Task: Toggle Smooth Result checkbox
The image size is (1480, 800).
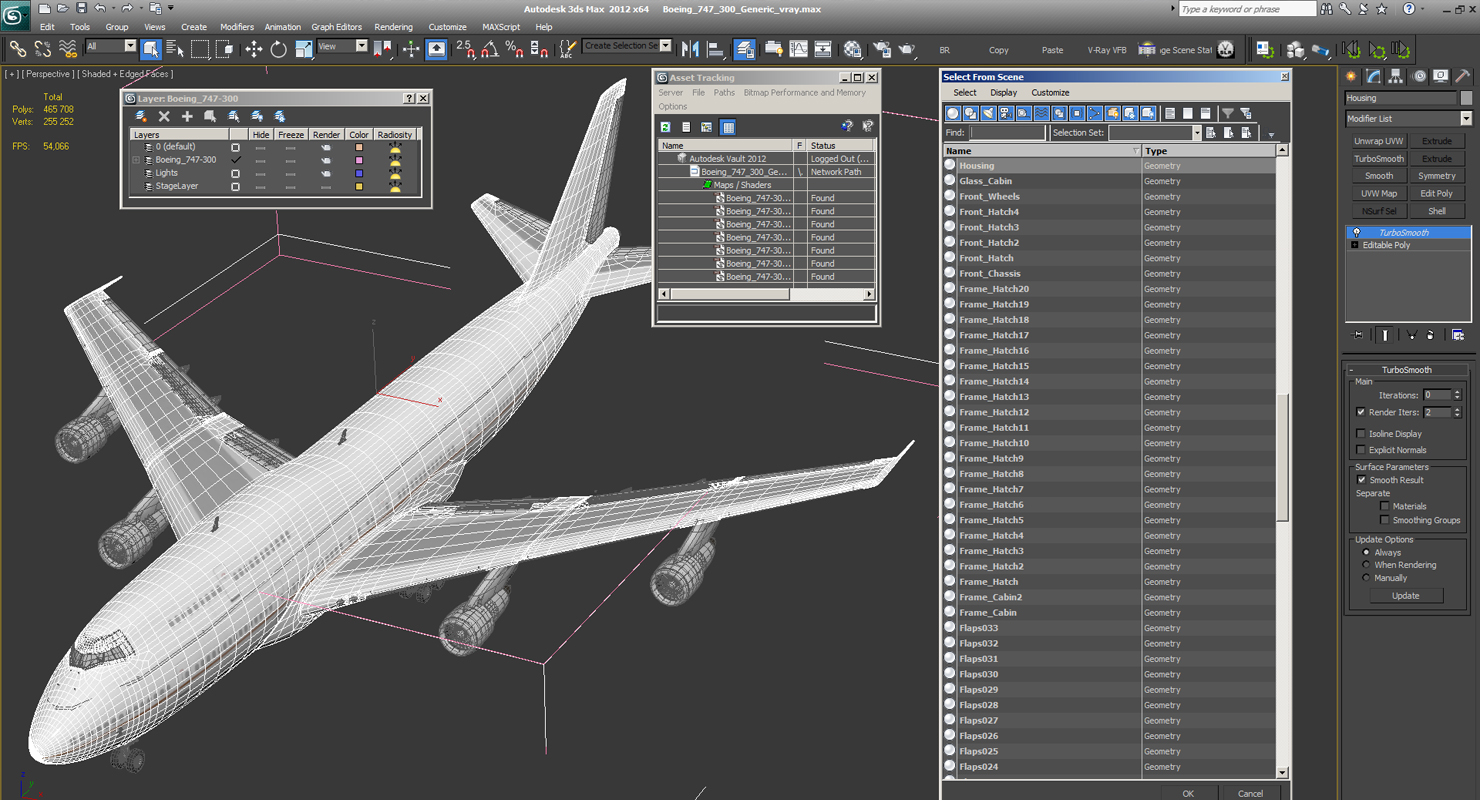Action: coord(1361,480)
